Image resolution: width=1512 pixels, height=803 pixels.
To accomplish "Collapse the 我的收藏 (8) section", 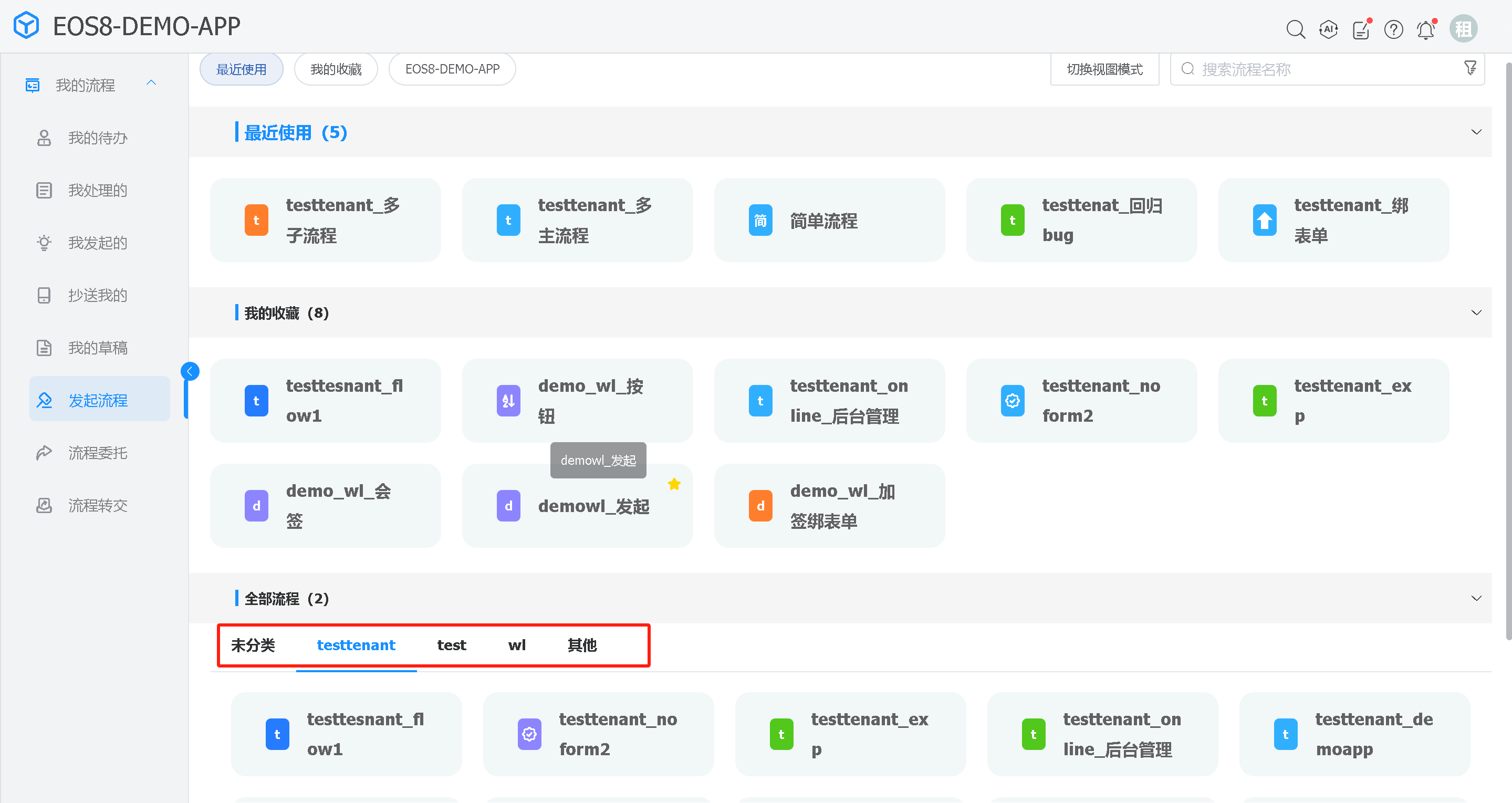I will click(1476, 312).
